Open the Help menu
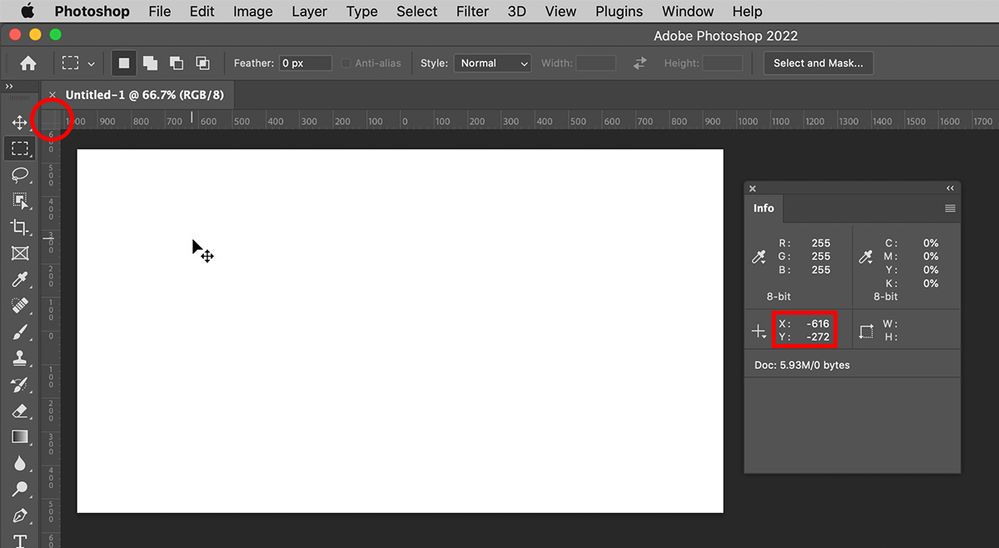Viewport: 999px width, 548px height. pos(747,11)
